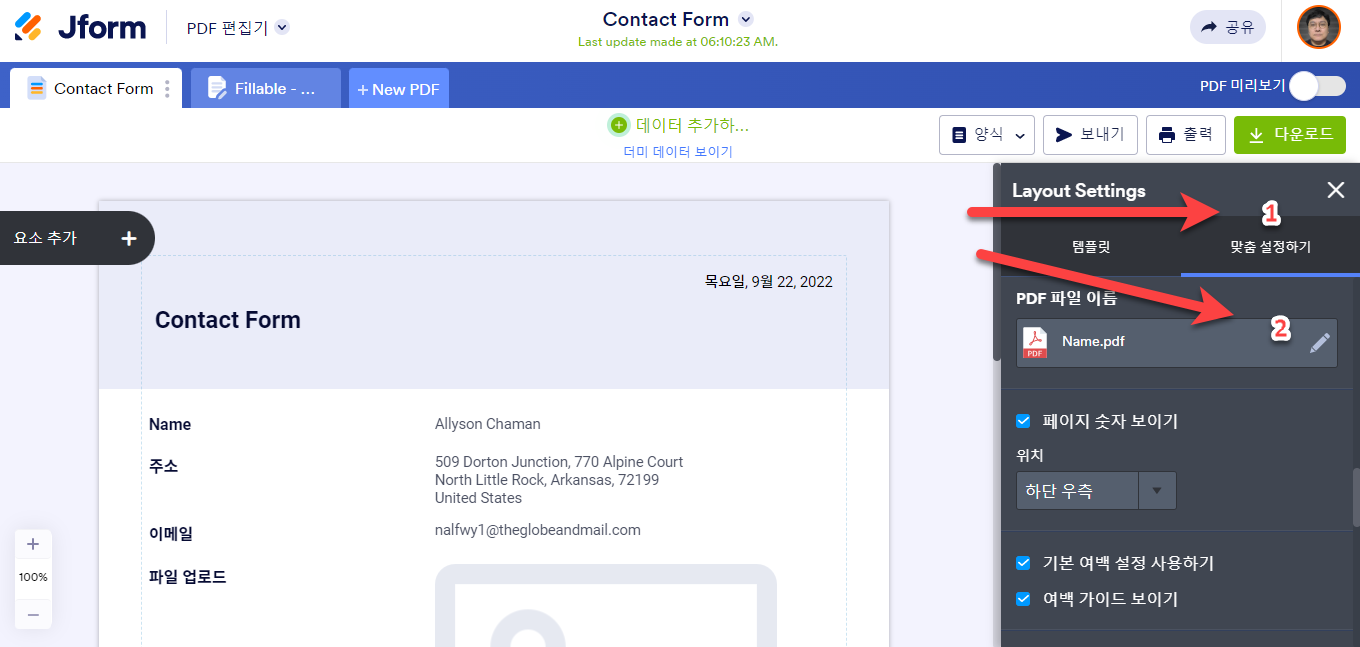Select the Fillable PDF tab
The width and height of the screenshot is (1360, 647).
pos(265,89)
